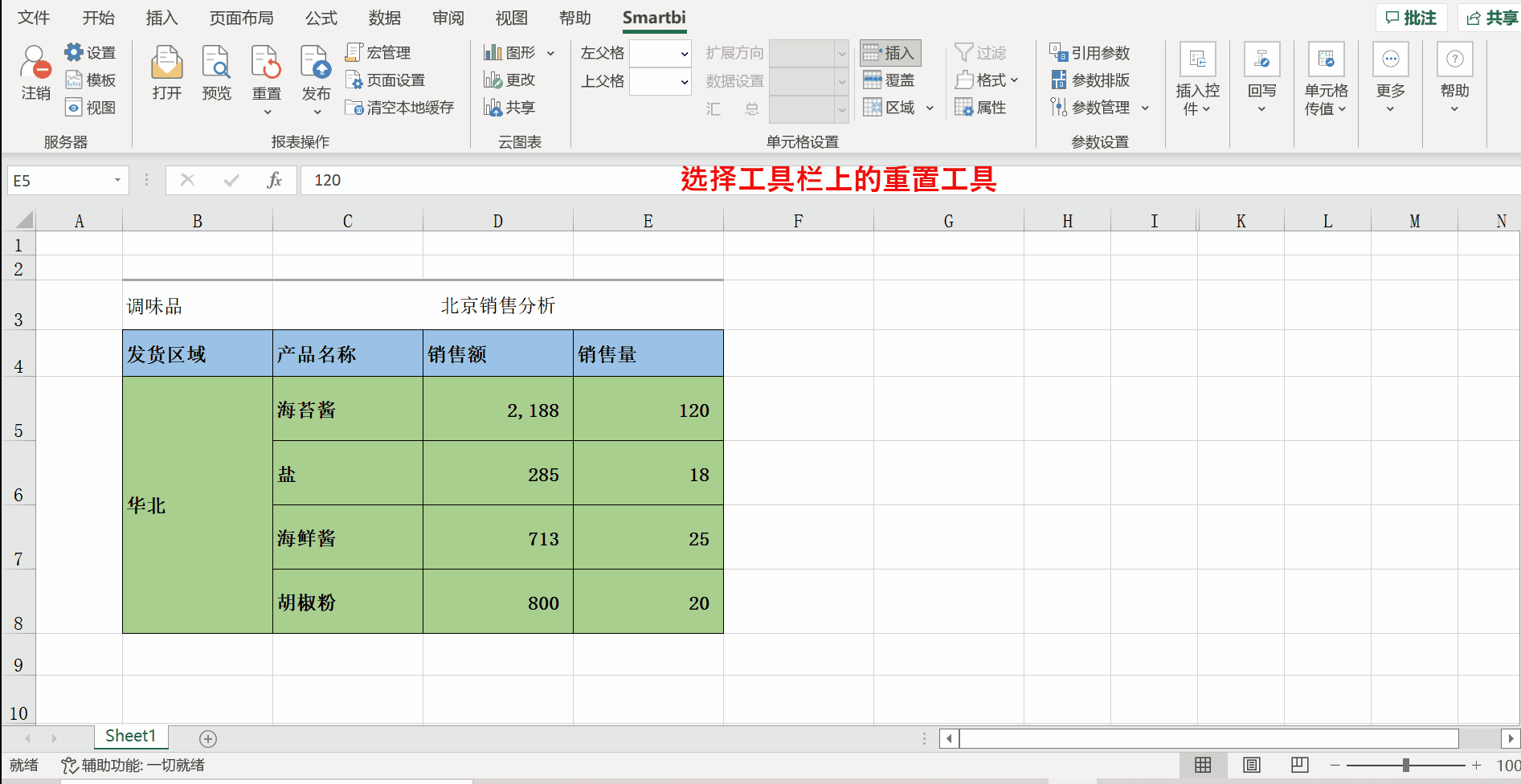Open 属性 properties
Image resolution: width=1521 pixels, height=784 pixels.
pyautogui.click(x=980, y=108)
